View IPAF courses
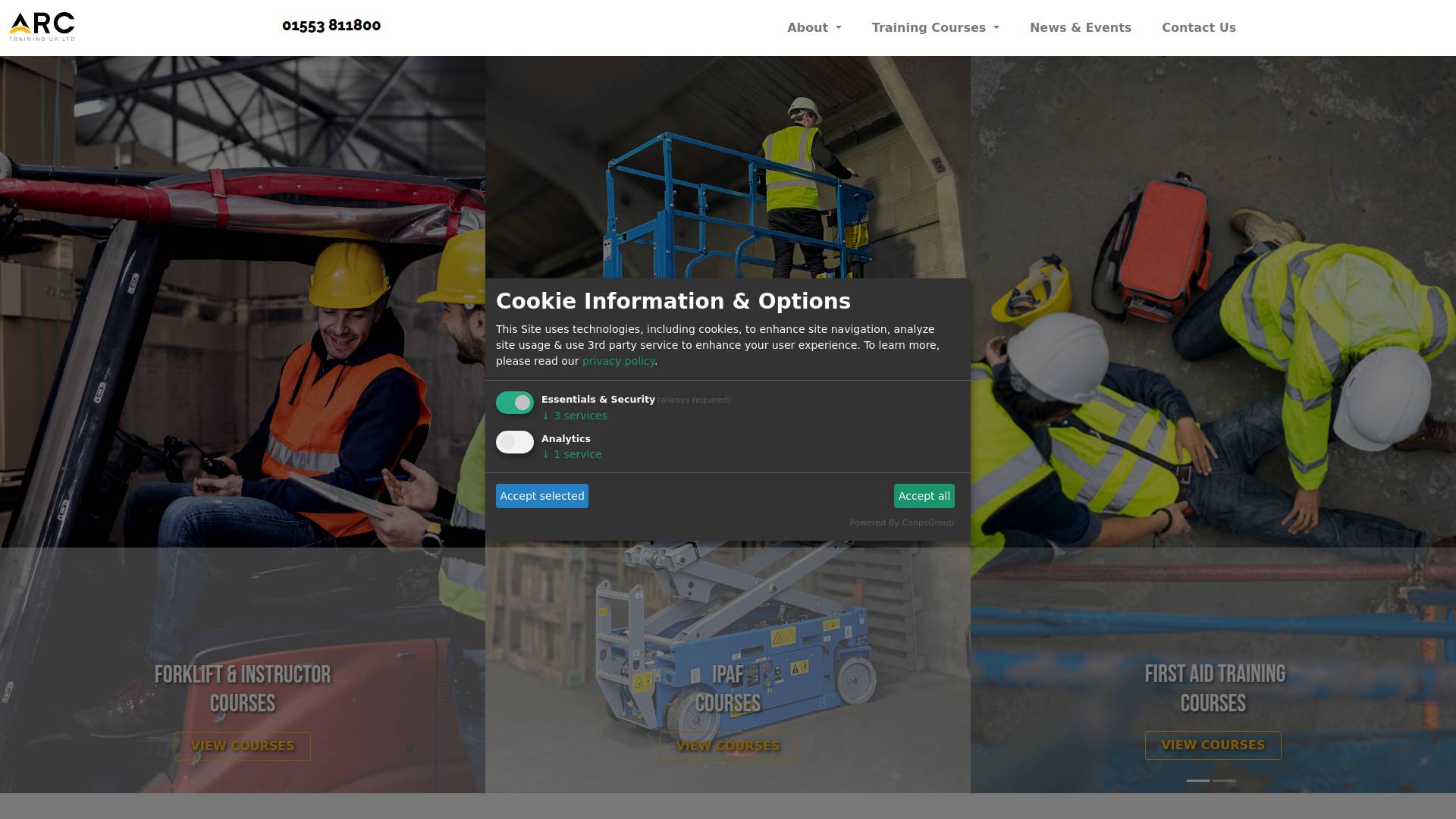Image resolution: width=1456 pixels, height=819 pixels. pos(727,745)
